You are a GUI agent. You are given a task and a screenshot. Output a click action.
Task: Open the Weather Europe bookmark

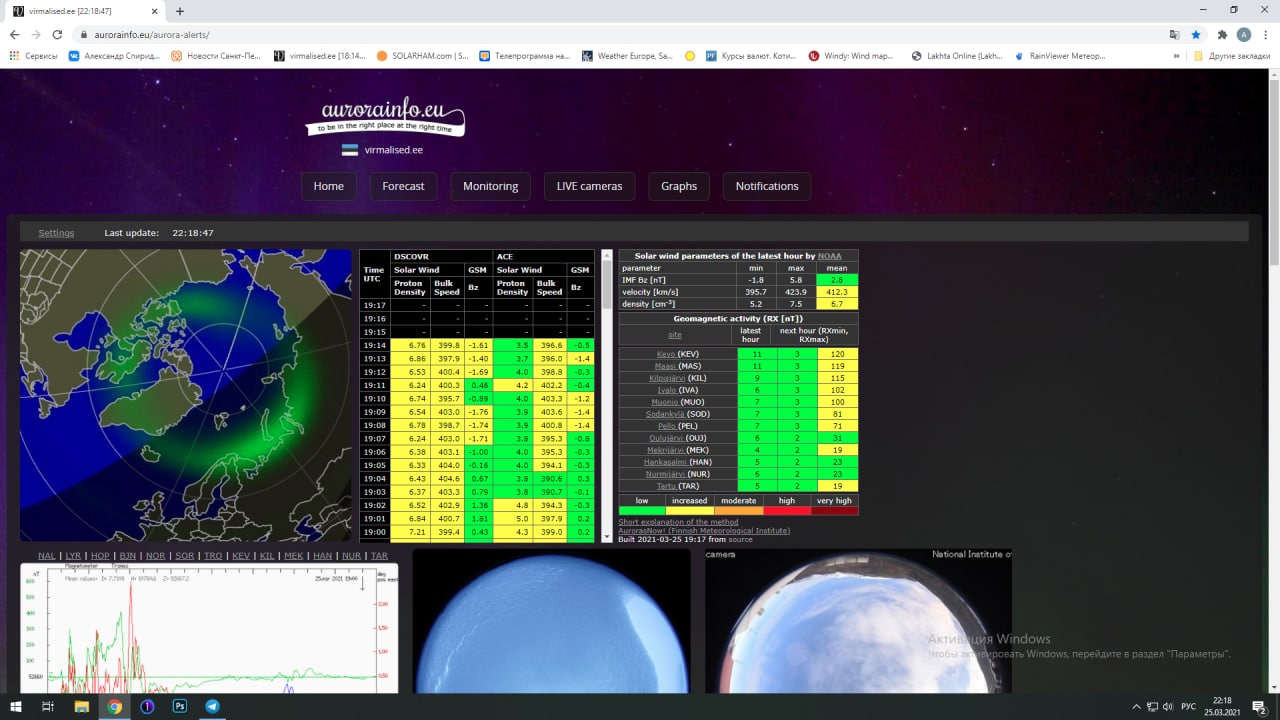pyautogui.click(x=628, y=56)
